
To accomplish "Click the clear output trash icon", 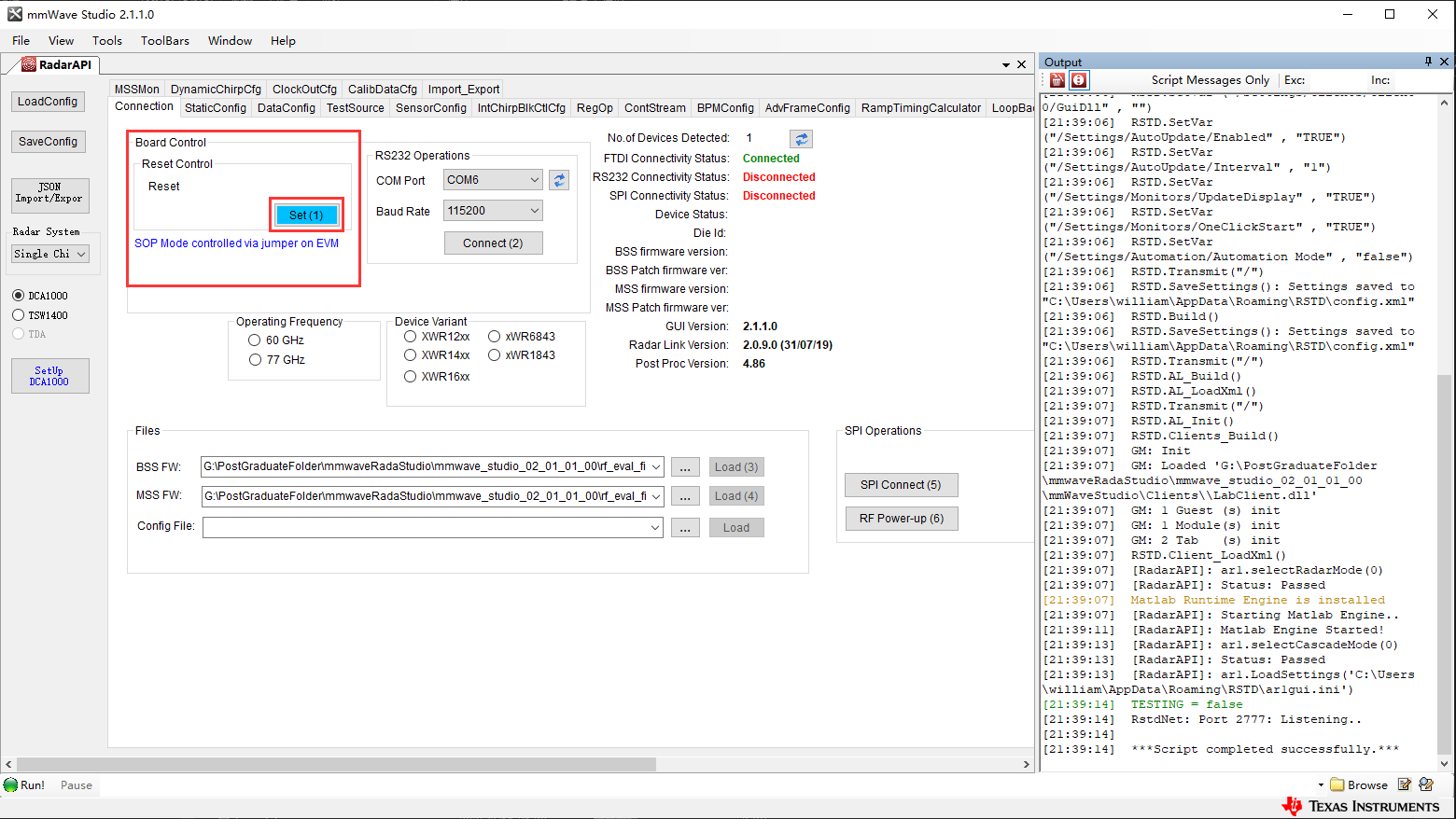I will click(1057, 80).
